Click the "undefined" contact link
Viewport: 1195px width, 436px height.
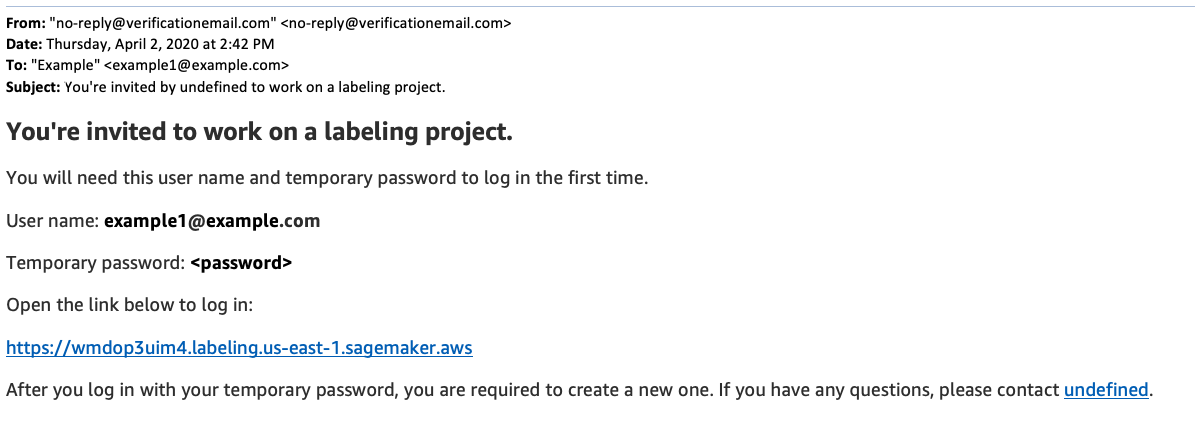point(1106,390)
